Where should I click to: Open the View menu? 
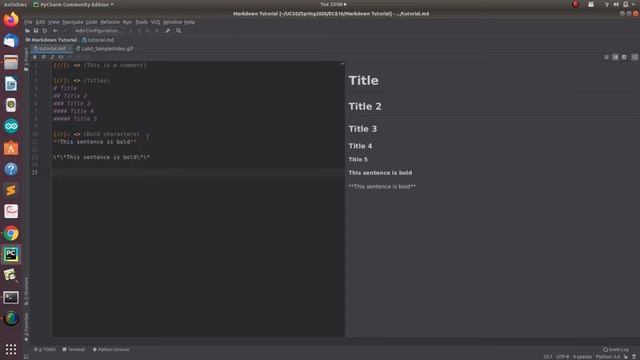pyautogui.click(x=54, y=22)
